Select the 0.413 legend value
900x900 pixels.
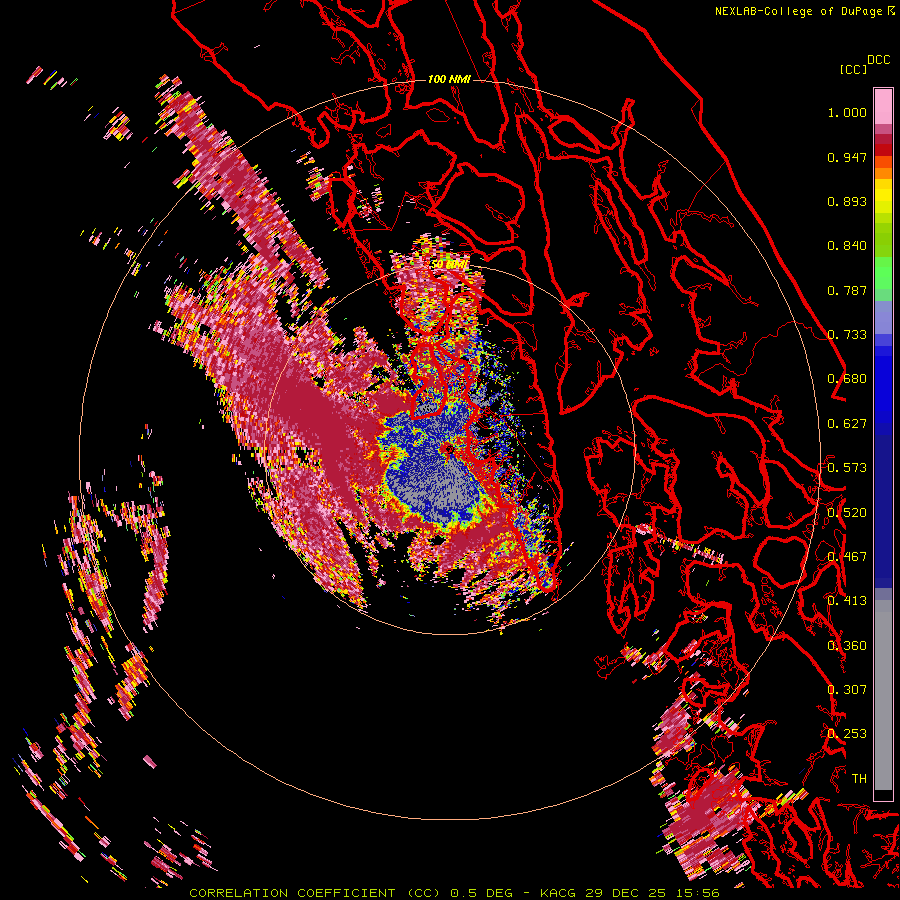(x=847, y=601)
